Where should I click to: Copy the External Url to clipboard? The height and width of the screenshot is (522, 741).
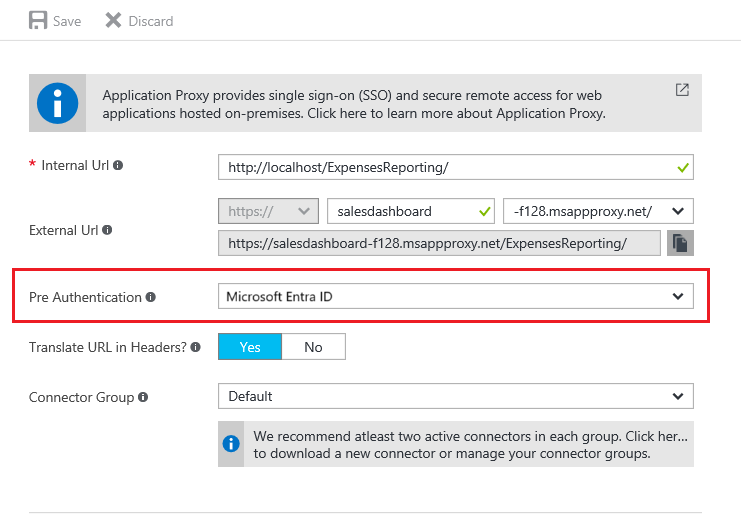click(x=680, y=243)
